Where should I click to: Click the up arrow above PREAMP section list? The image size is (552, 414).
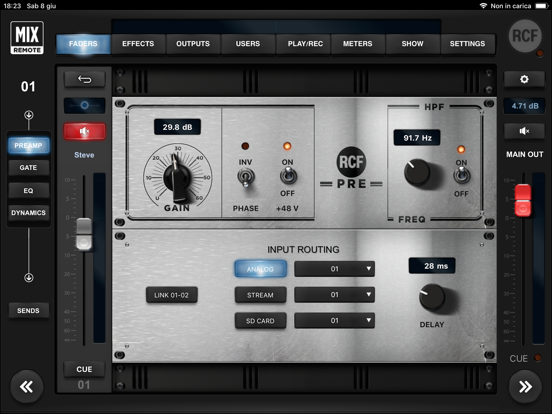point(29,115)
